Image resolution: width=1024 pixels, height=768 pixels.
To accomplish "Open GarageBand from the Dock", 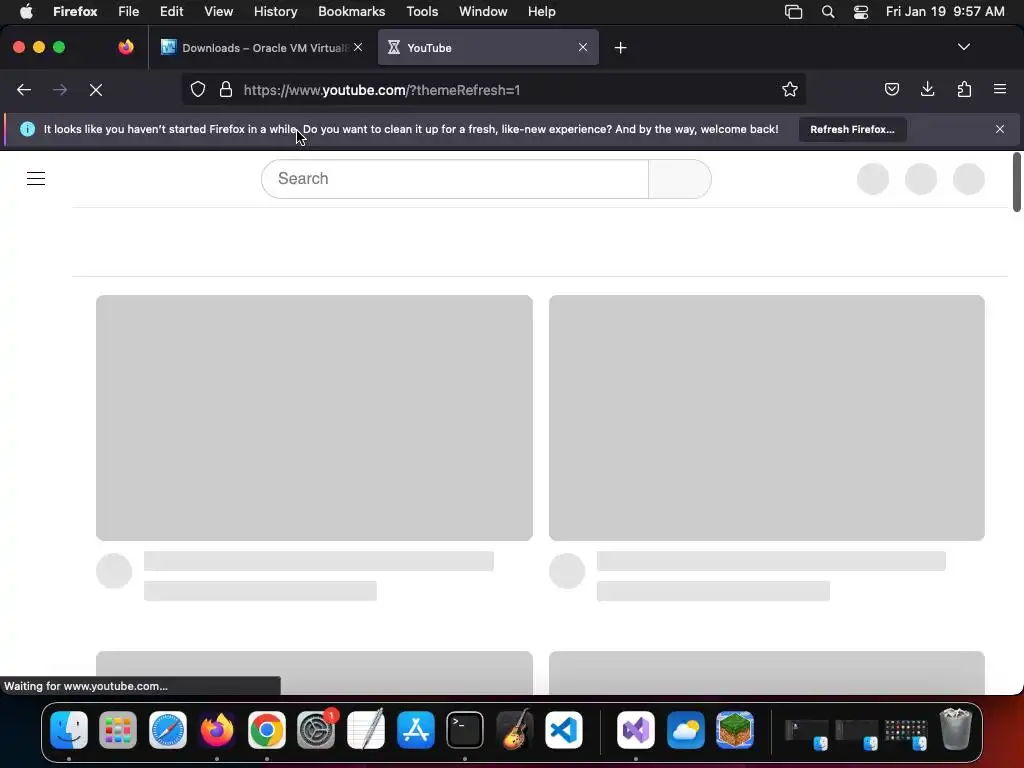I will pos(514,729).
